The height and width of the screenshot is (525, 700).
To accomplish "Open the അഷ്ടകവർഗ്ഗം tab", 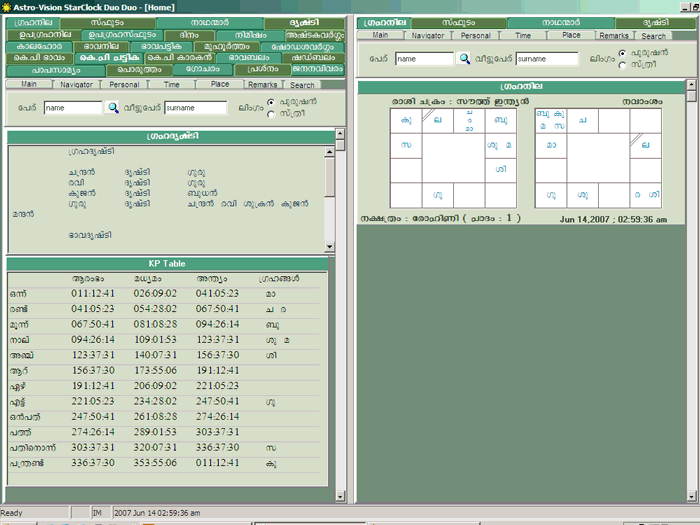I will click(315, 35).
